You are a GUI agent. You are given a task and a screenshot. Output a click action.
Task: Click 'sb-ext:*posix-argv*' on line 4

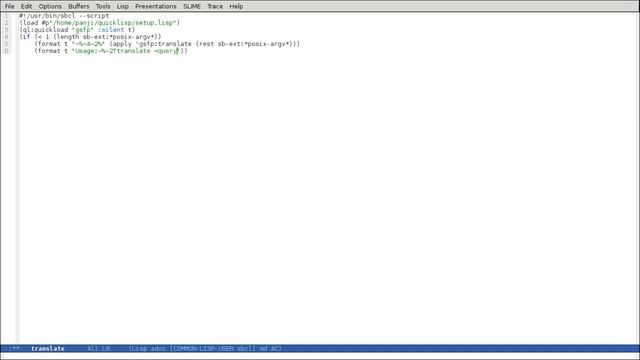click(x=120, y=37)
